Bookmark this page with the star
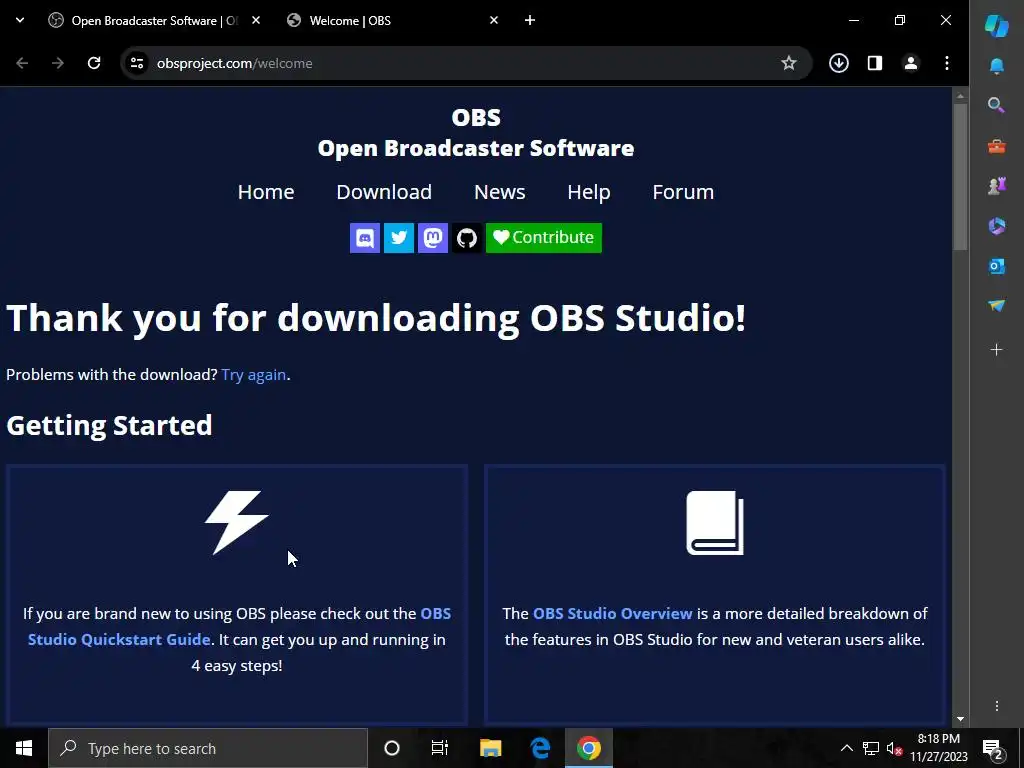This screenshot has width=1024, height=768. tap(789, 63)
